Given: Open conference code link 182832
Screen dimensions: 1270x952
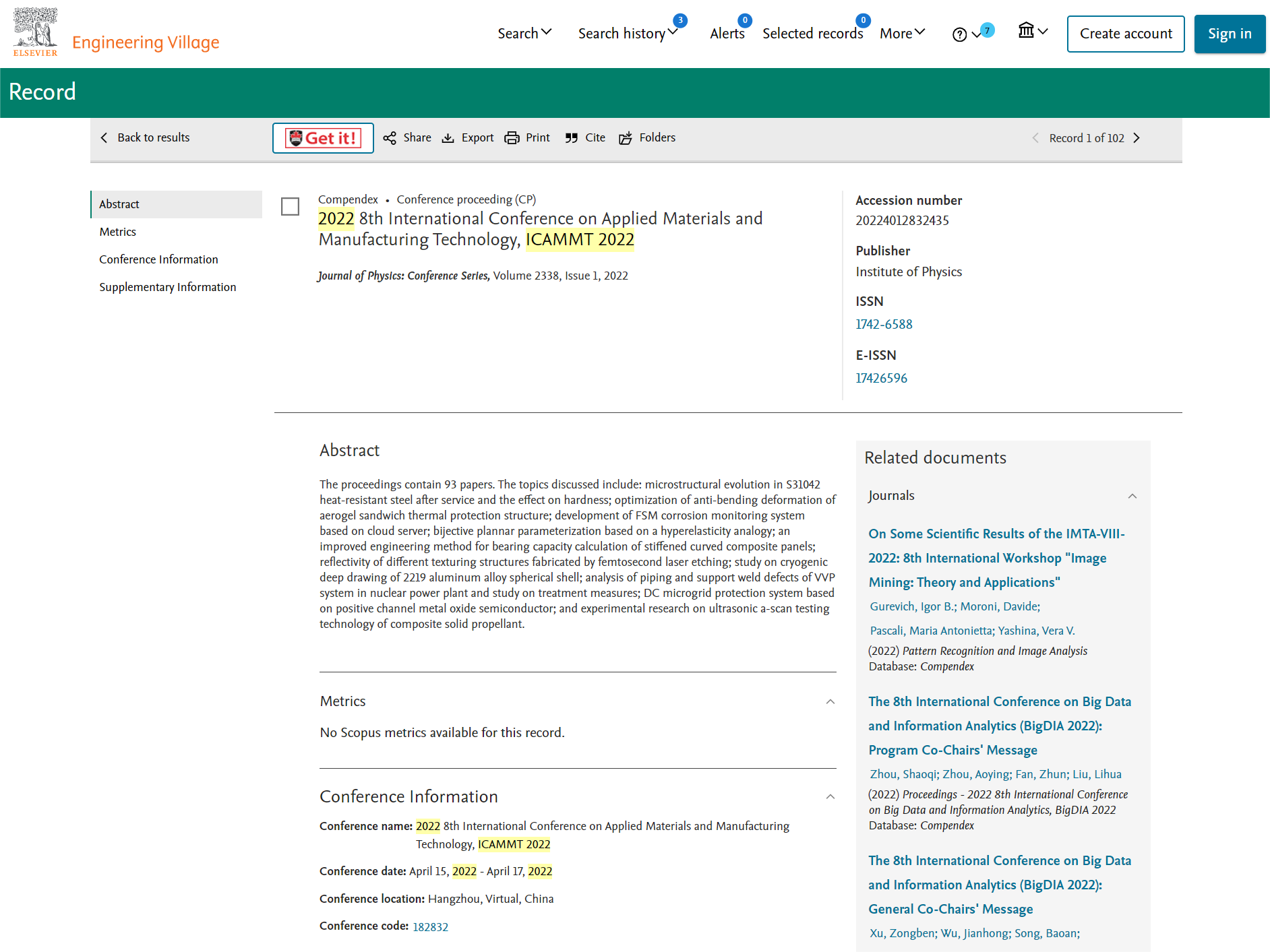Looking at the screenshot, I should point(430,926).
